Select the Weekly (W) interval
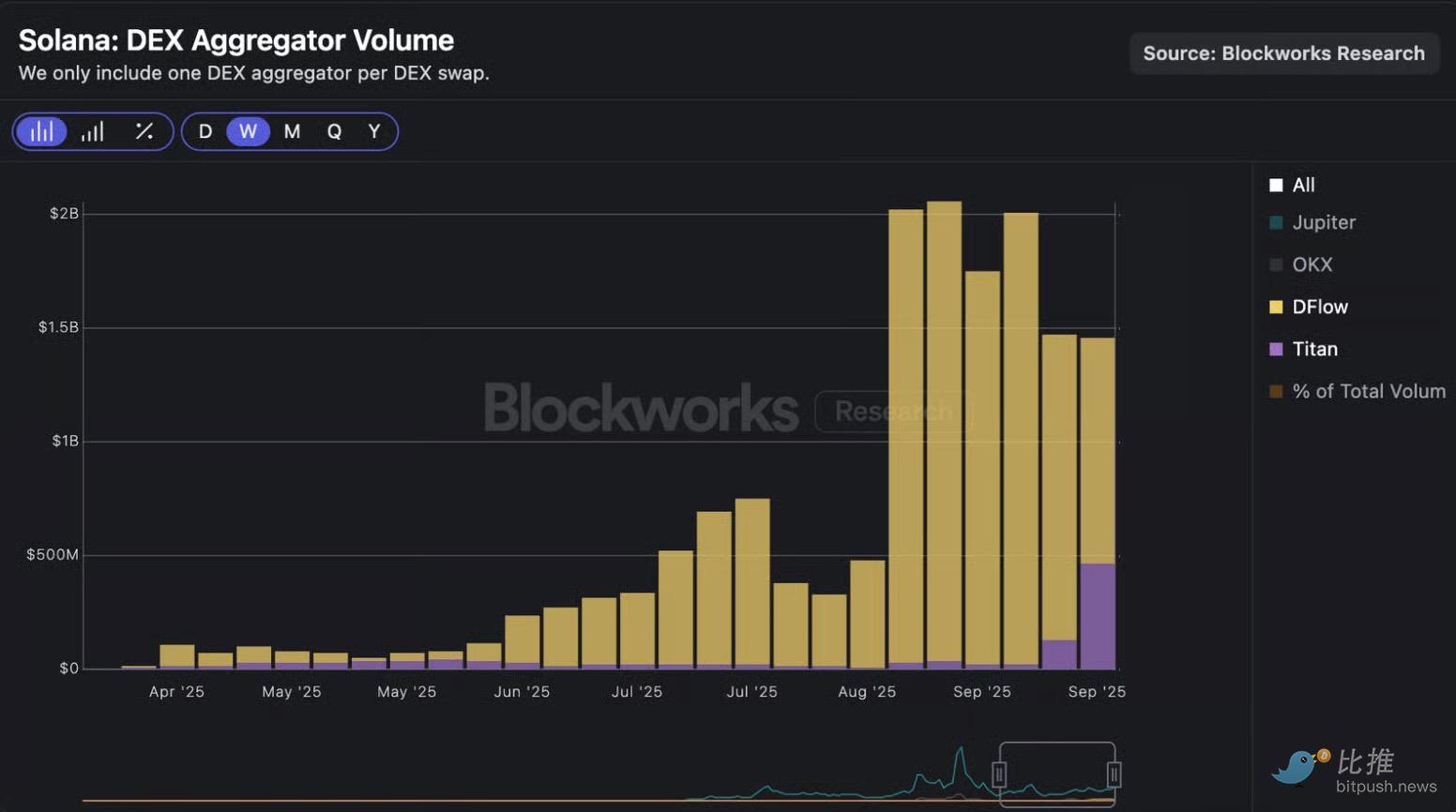 coord(248,131)
